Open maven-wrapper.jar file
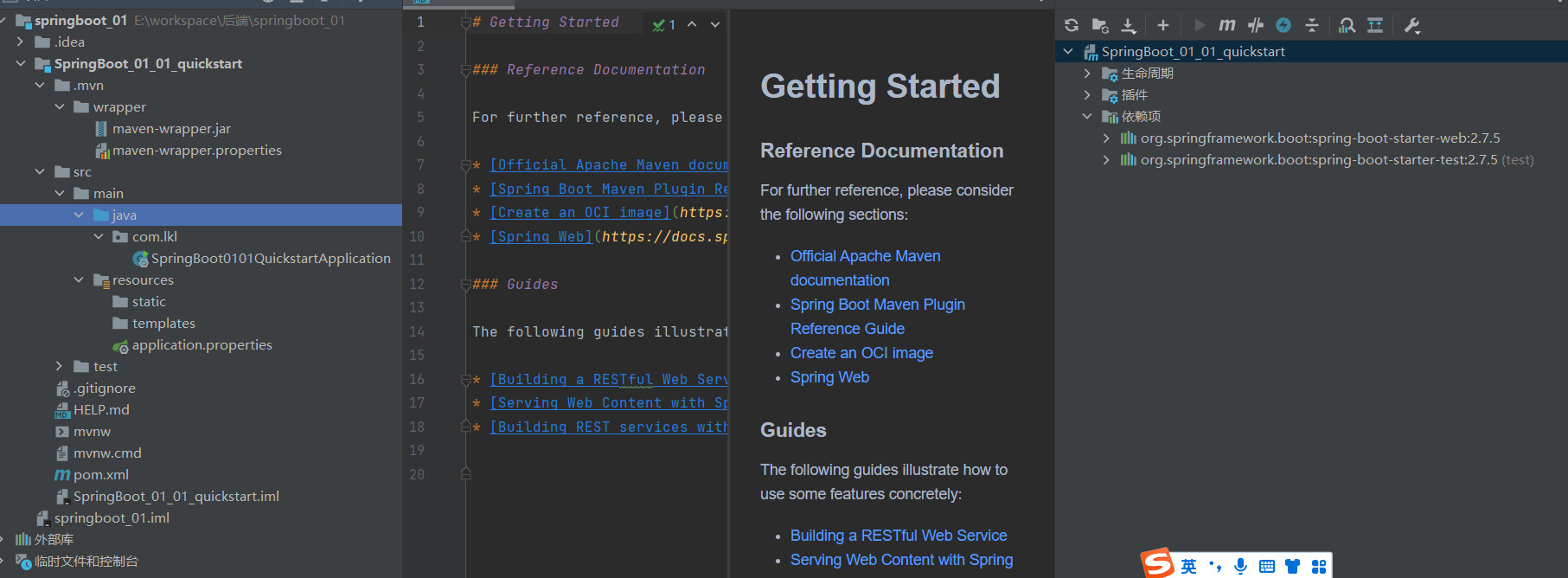Image resolution: width=1568 pixels, height=578 pixels. pos(171,128)
